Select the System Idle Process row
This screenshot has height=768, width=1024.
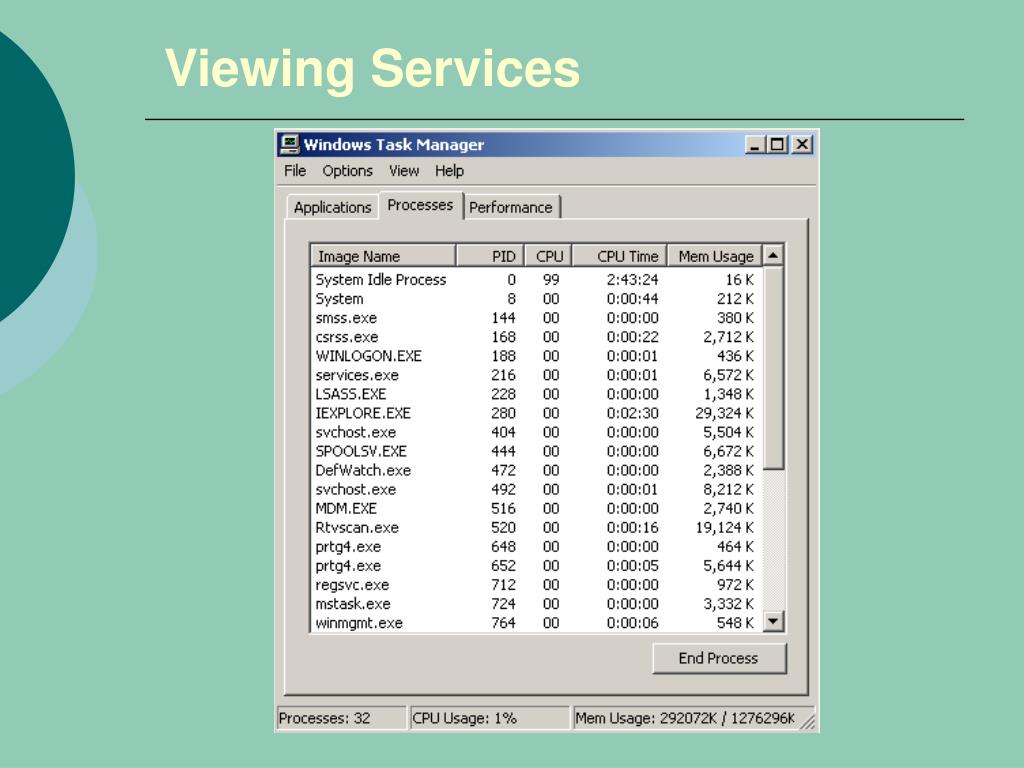pyautogui.click(x=536, y=280)
